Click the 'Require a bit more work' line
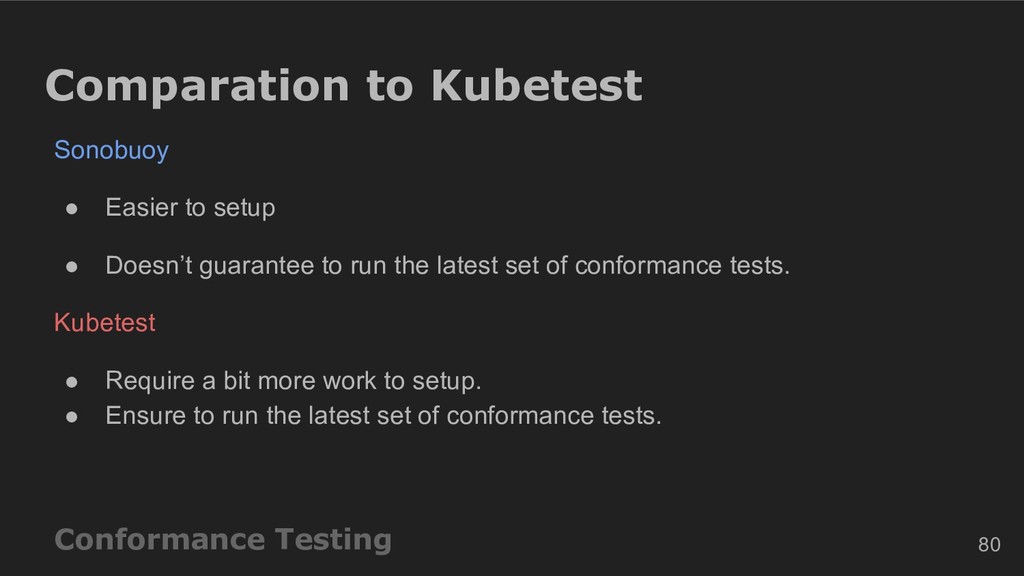Image resolution: width=1024 pixels, height=576 pixels. (x=293, y=381)
